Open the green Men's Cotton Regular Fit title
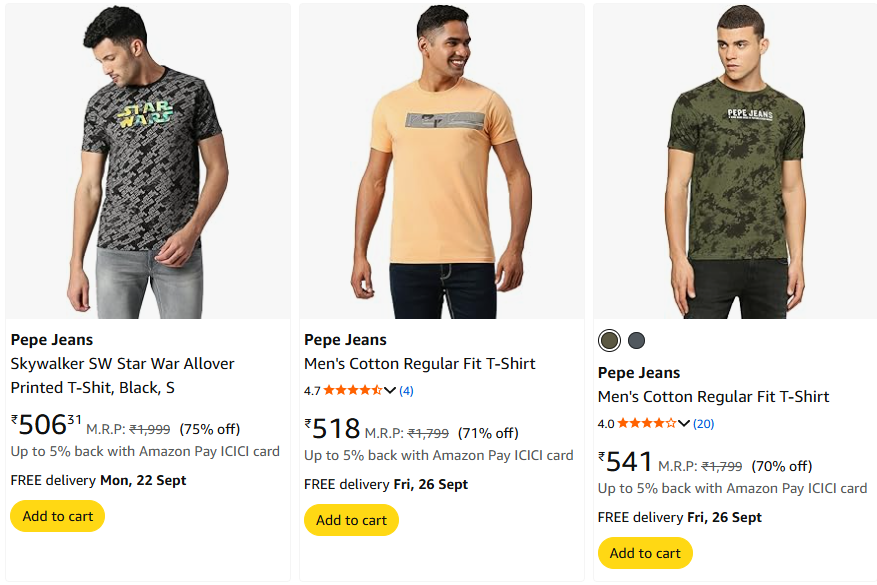 [x=714, y=397]
